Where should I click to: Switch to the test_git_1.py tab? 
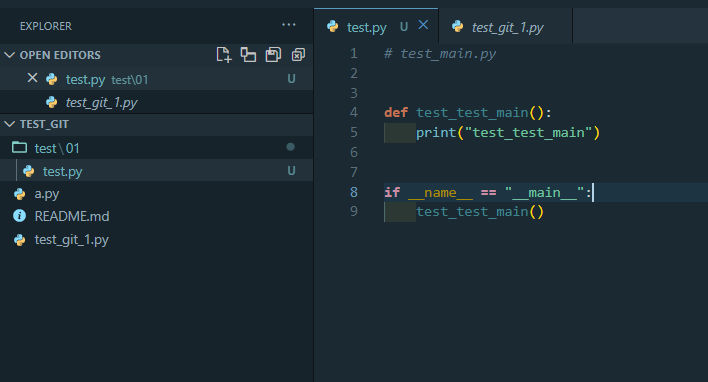(x=505, y=27)
